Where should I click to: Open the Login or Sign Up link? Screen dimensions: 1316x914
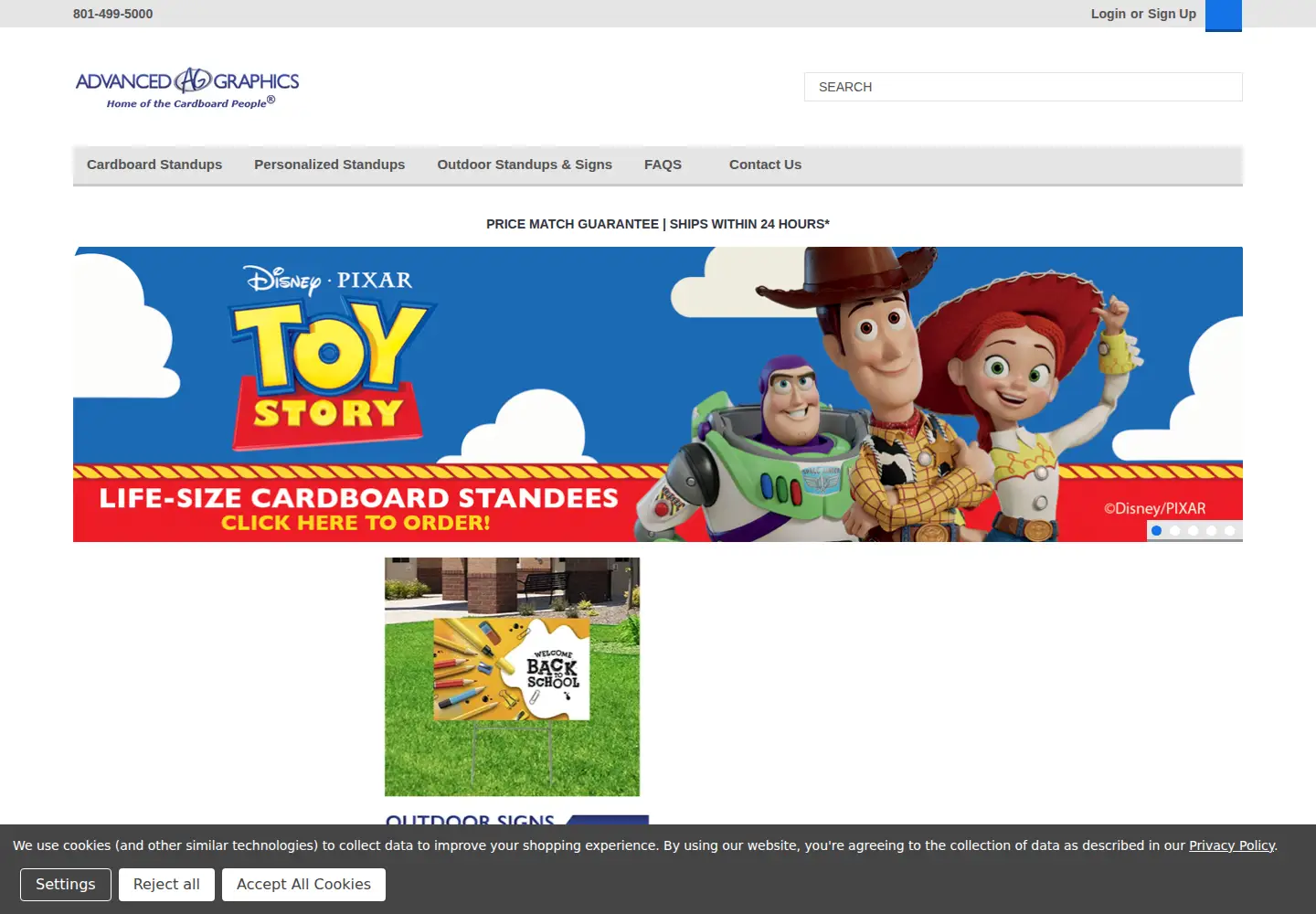pyautogui.click(x=1143, y=14)
